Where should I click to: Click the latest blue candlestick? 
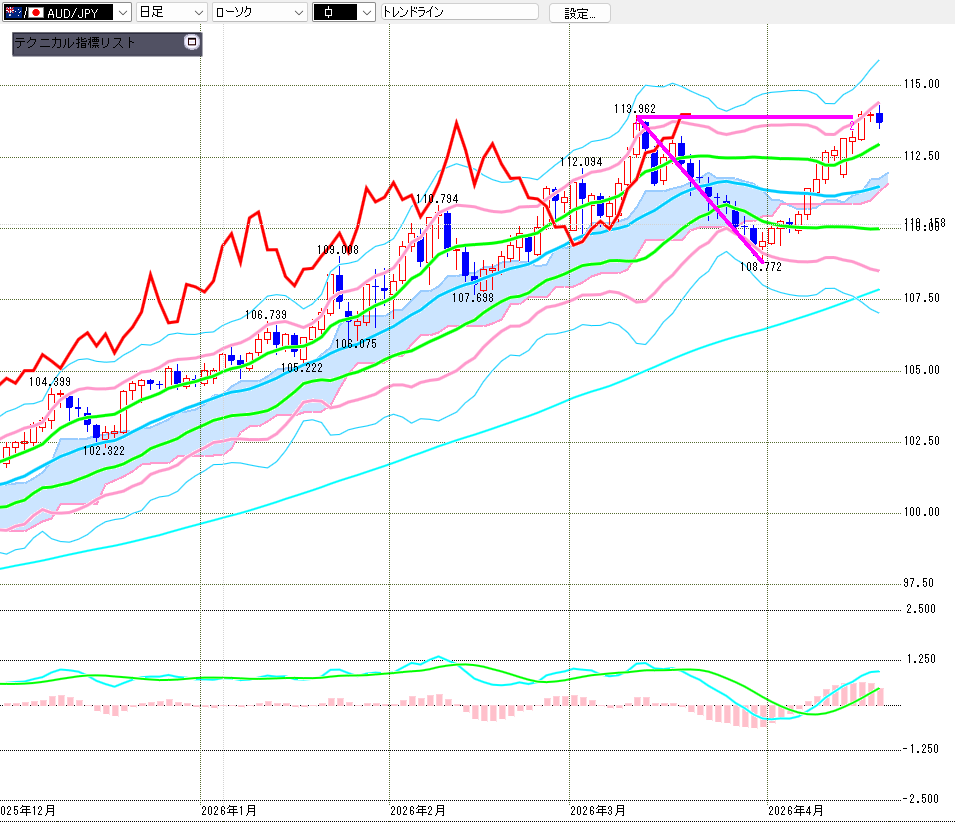880,118
